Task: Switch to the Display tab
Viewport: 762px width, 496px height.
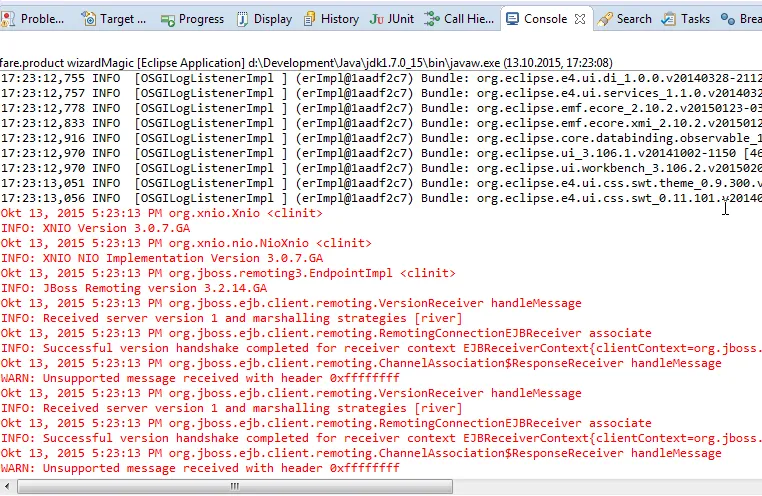Action: click(264, 19)
